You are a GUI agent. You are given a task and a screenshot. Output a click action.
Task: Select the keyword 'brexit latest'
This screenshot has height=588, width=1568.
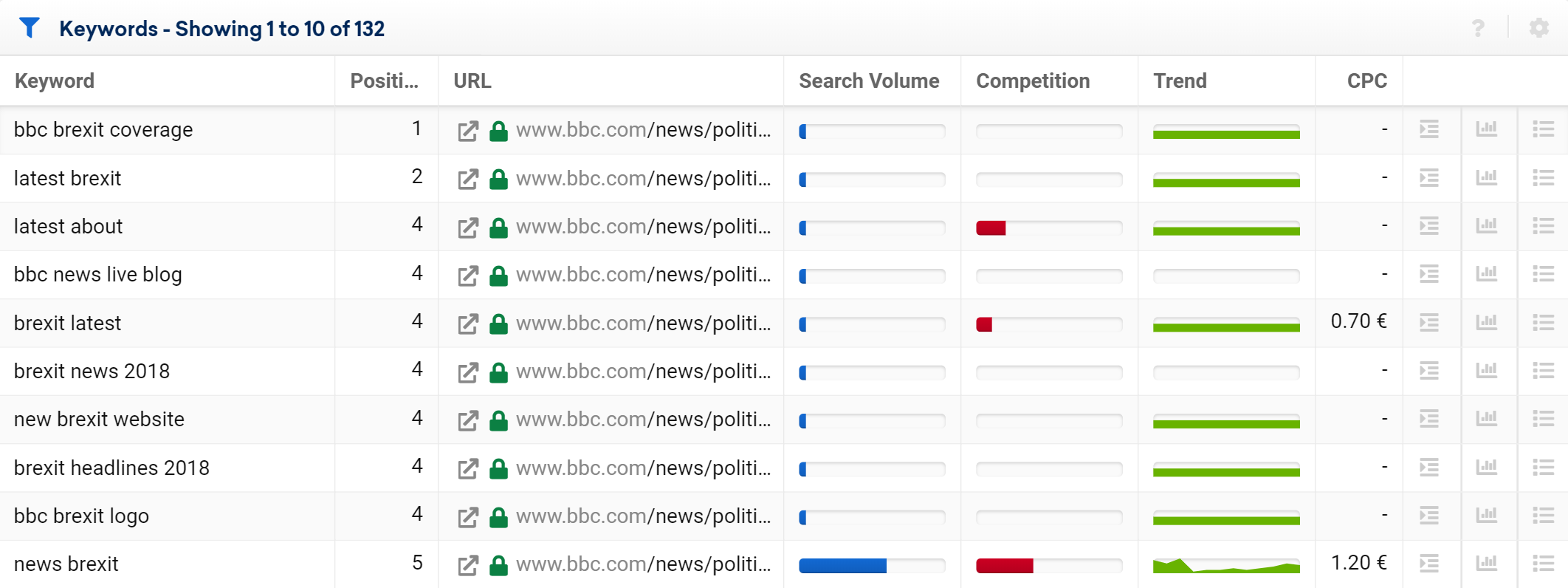pyautogui.click(x=67, y=324)
